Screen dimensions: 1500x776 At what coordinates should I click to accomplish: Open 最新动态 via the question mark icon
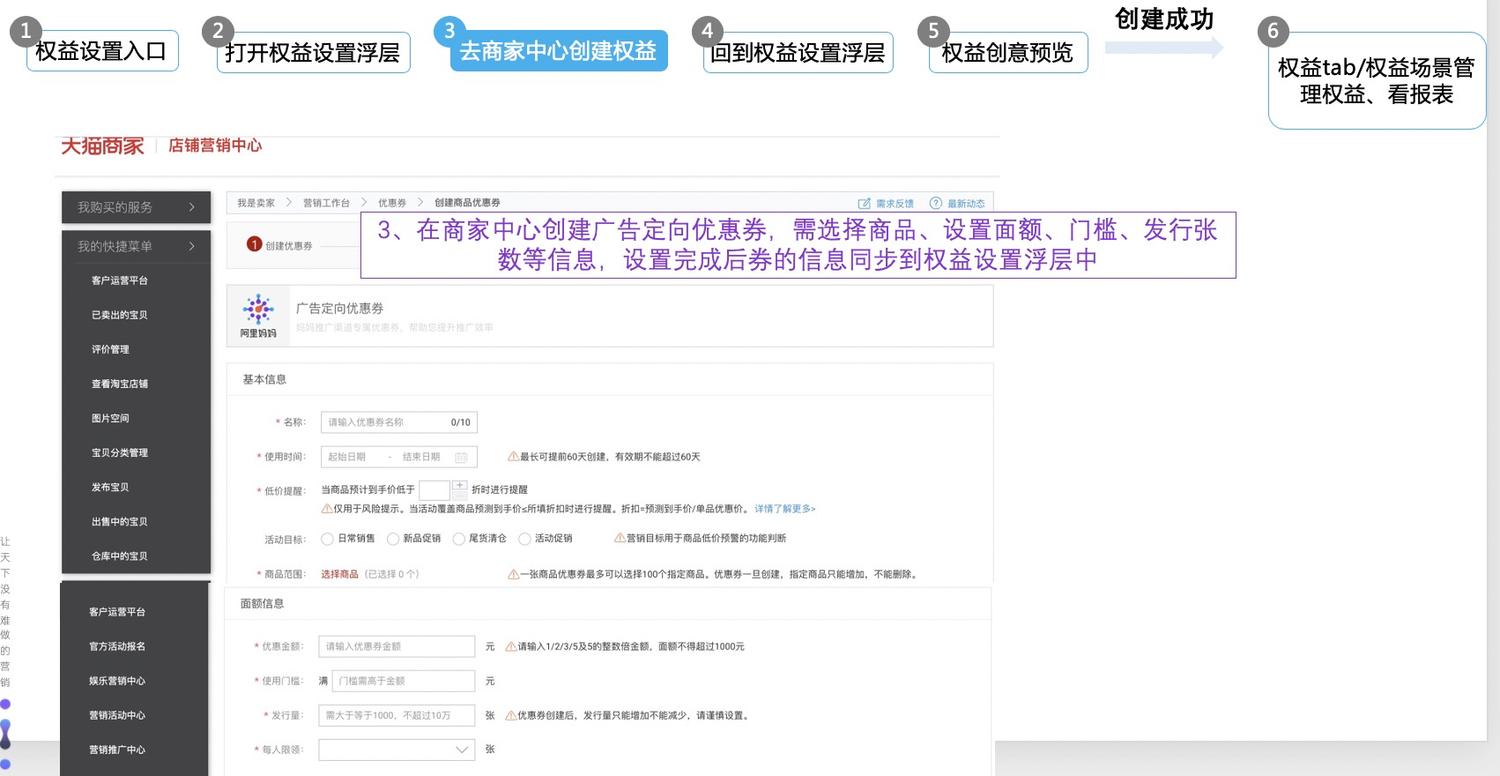[934, 202]
